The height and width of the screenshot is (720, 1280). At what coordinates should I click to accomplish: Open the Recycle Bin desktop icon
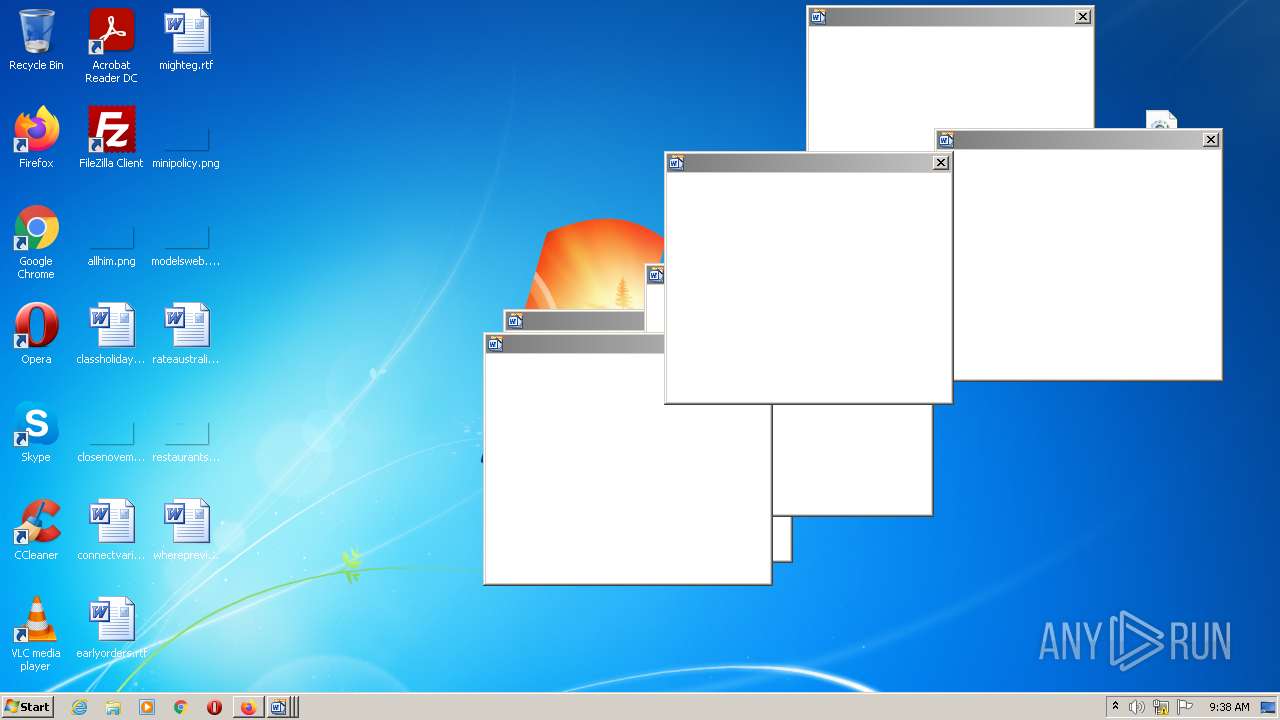coord(36,40)
